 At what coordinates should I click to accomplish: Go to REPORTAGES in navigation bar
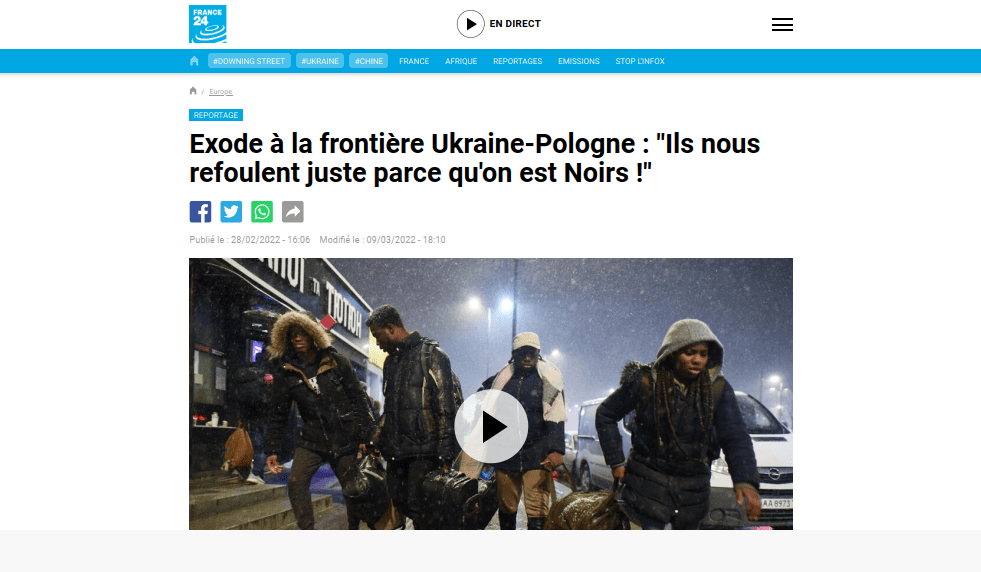pos(517,61)
